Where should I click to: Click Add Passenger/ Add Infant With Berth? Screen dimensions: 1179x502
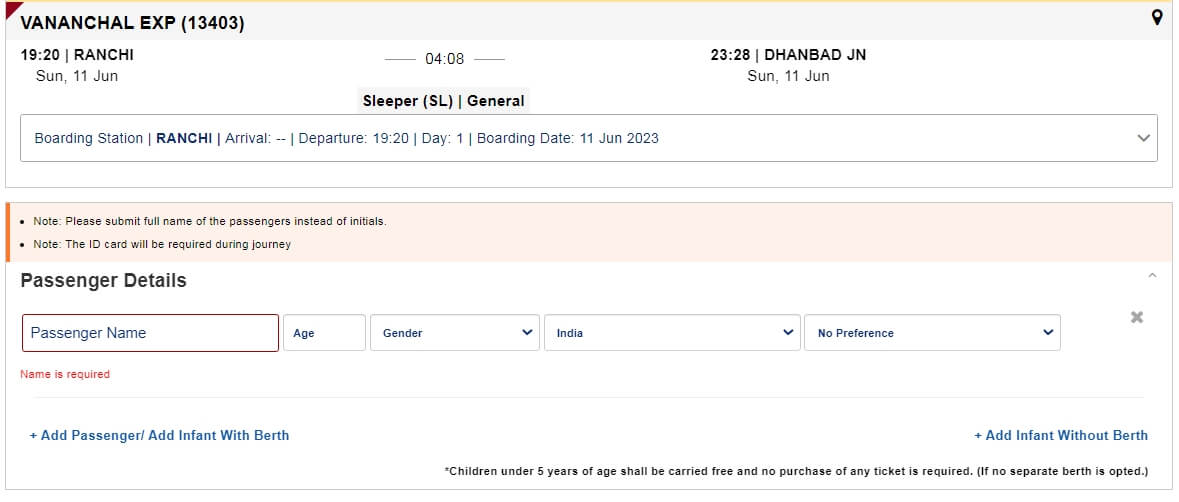159,435
